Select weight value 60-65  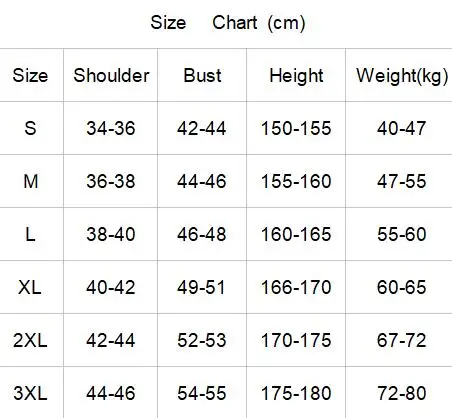tap(401, 287)
